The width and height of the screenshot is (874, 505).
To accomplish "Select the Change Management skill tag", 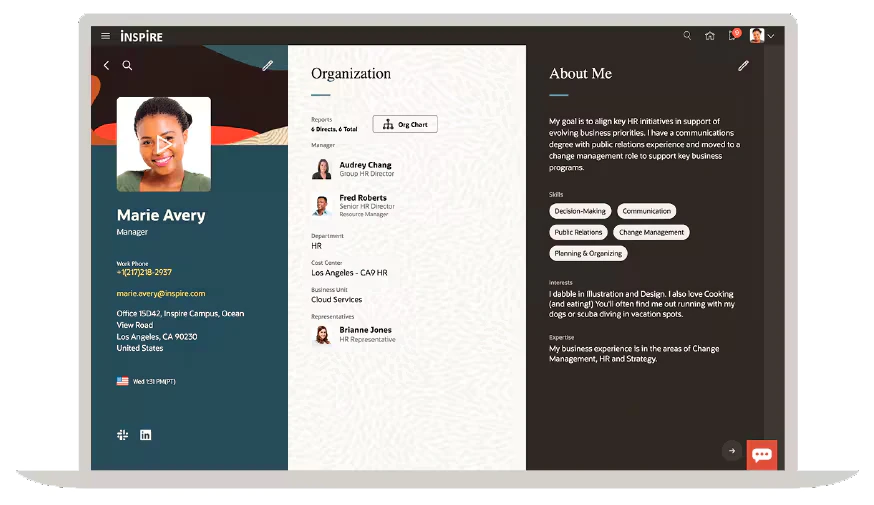I will (651, 232).
